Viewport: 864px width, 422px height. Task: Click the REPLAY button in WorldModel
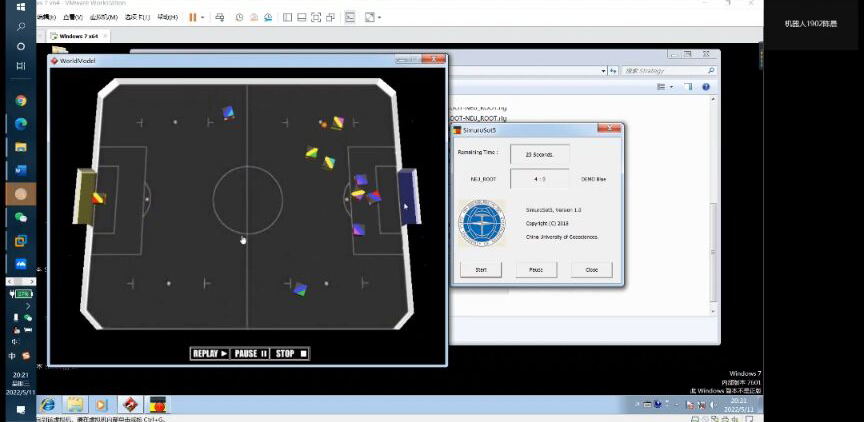210,353
